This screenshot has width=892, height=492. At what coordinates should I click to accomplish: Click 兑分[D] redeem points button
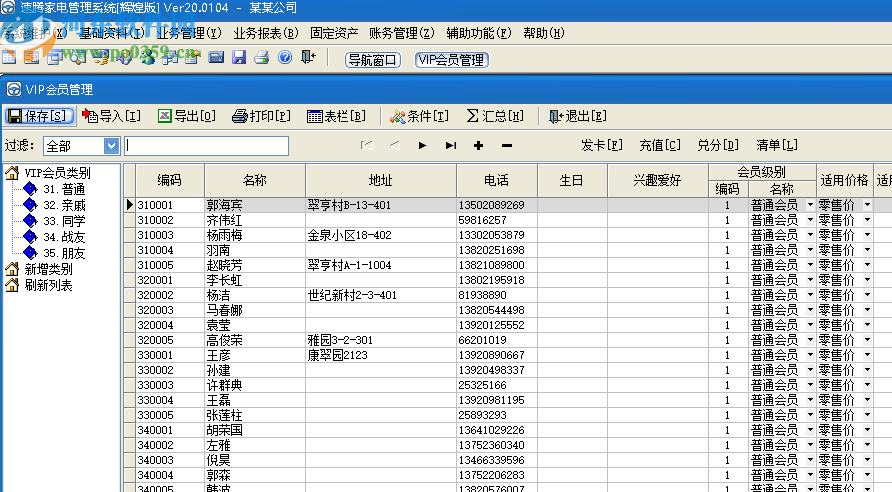[x=718, y=146]
